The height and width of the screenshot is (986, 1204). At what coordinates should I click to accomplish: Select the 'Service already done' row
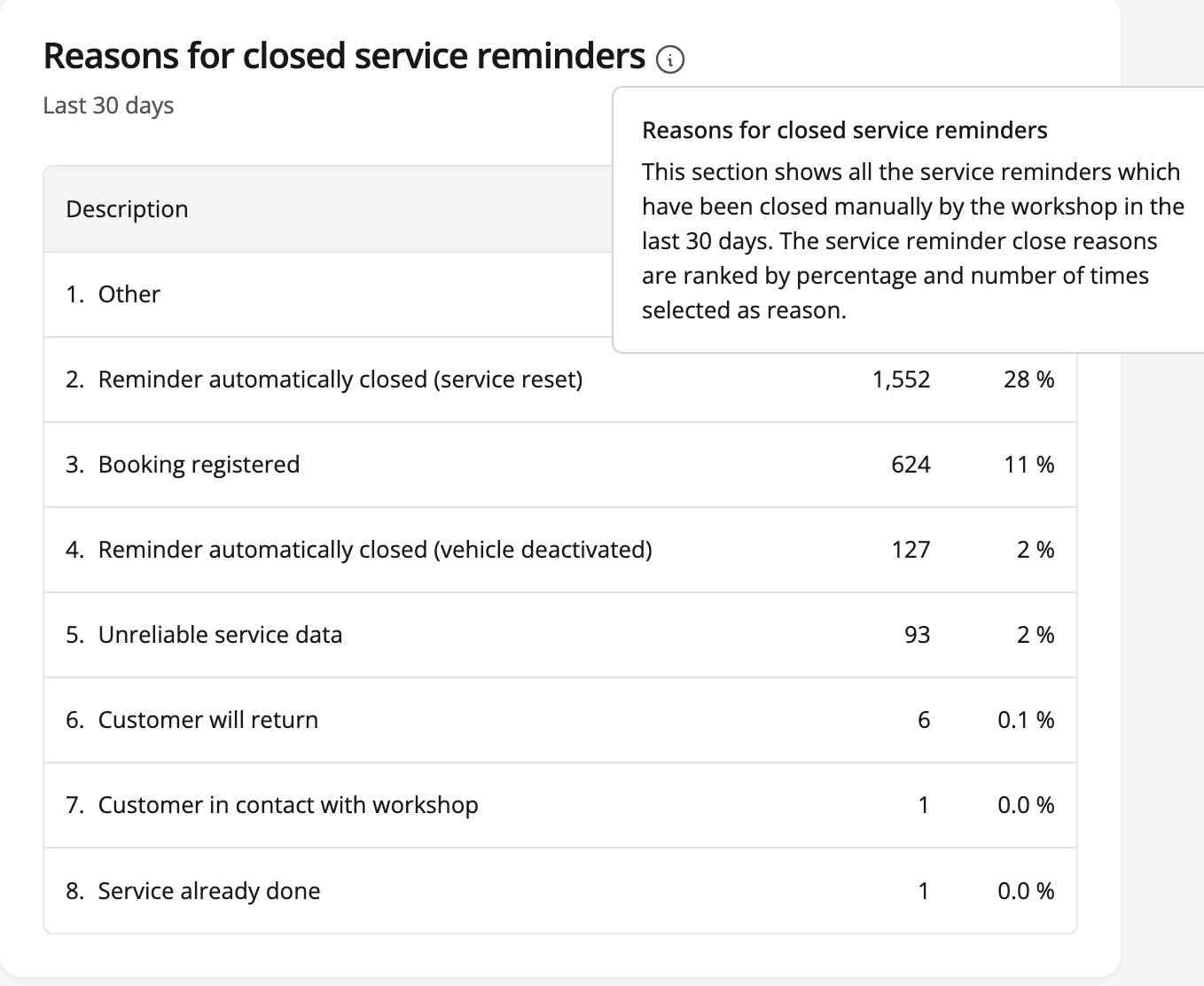[209, 891]
